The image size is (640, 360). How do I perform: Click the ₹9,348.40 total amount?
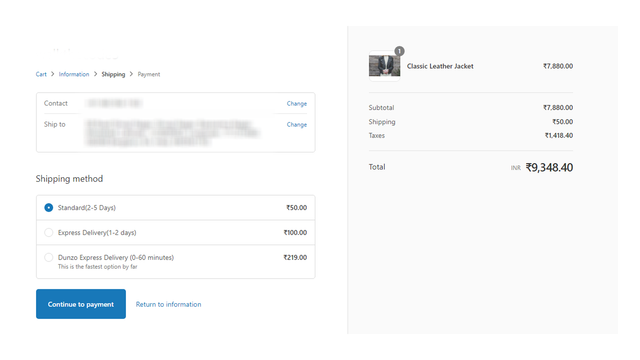coord(549,167)
